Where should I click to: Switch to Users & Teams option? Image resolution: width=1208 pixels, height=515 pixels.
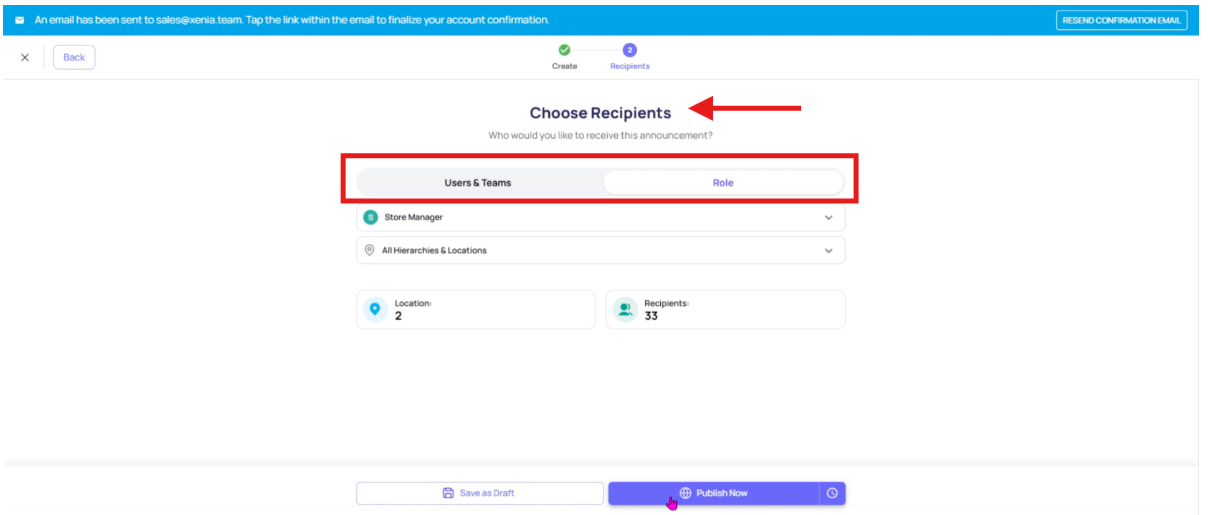coord(478,183)
